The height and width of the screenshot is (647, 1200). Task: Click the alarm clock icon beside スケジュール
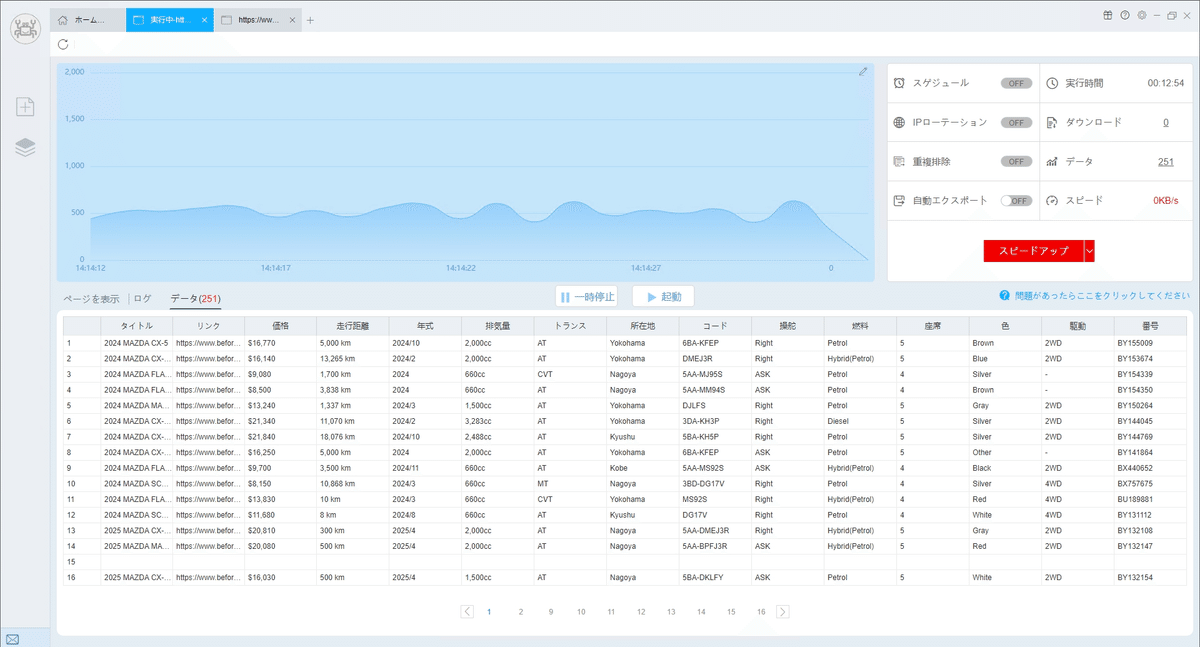[900, 83]
